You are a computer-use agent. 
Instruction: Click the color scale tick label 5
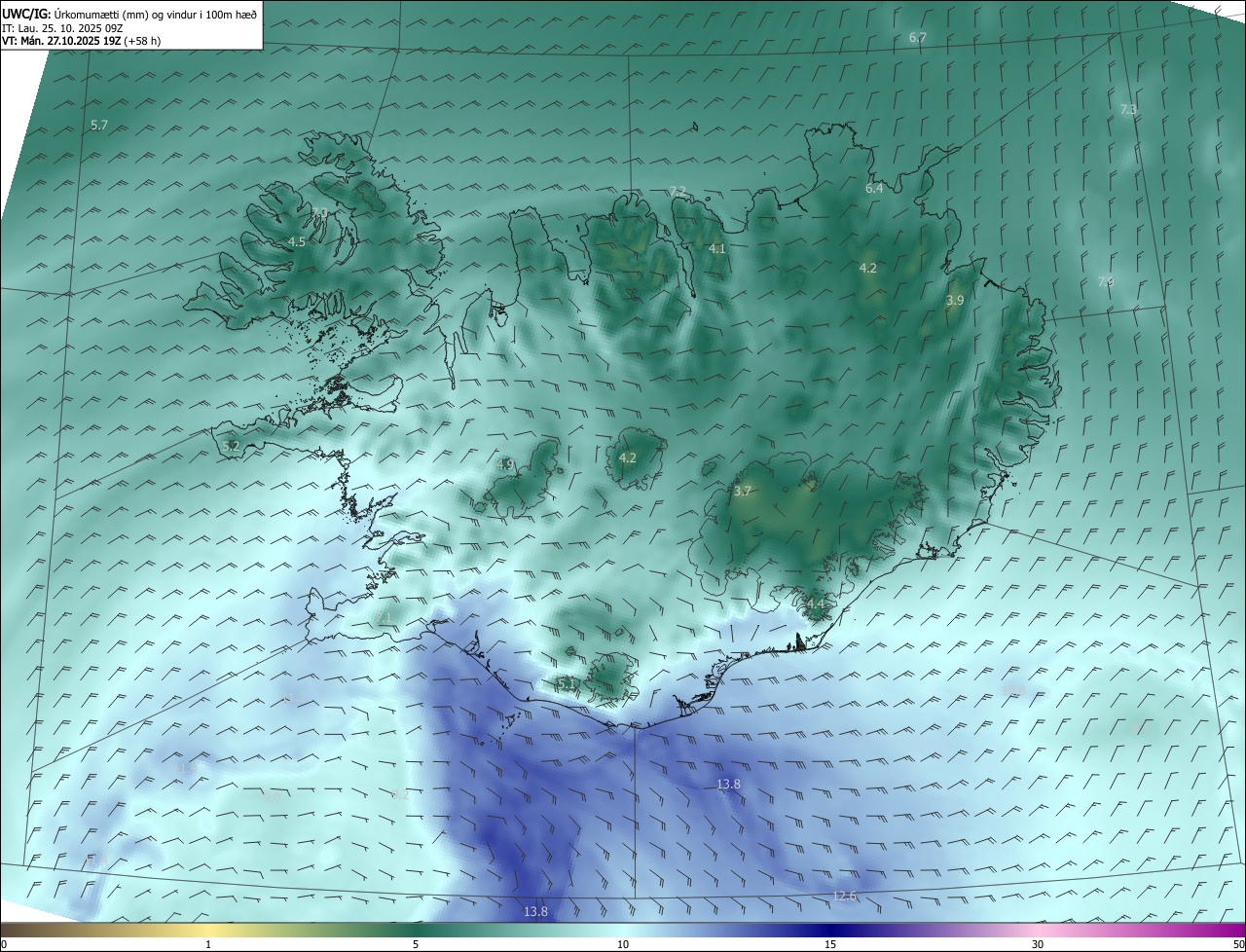pyautogui.click(x=416, y=944)
